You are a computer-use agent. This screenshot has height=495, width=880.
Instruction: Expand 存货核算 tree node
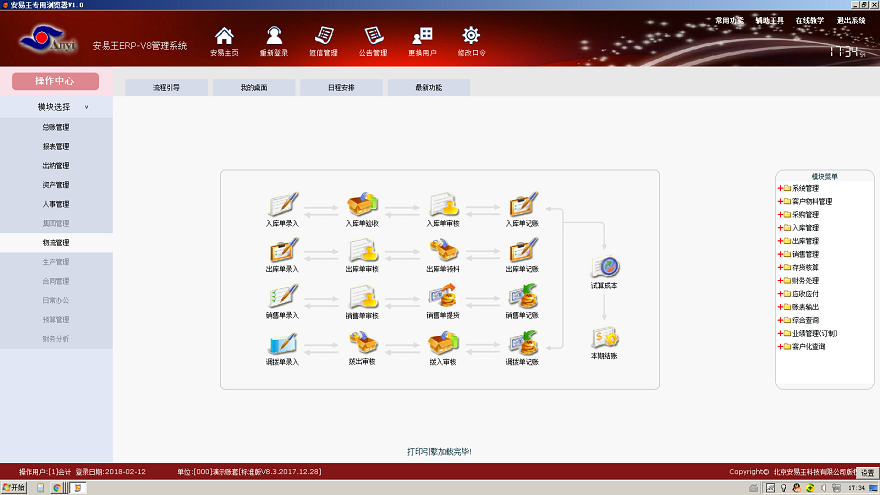(780, 267)
